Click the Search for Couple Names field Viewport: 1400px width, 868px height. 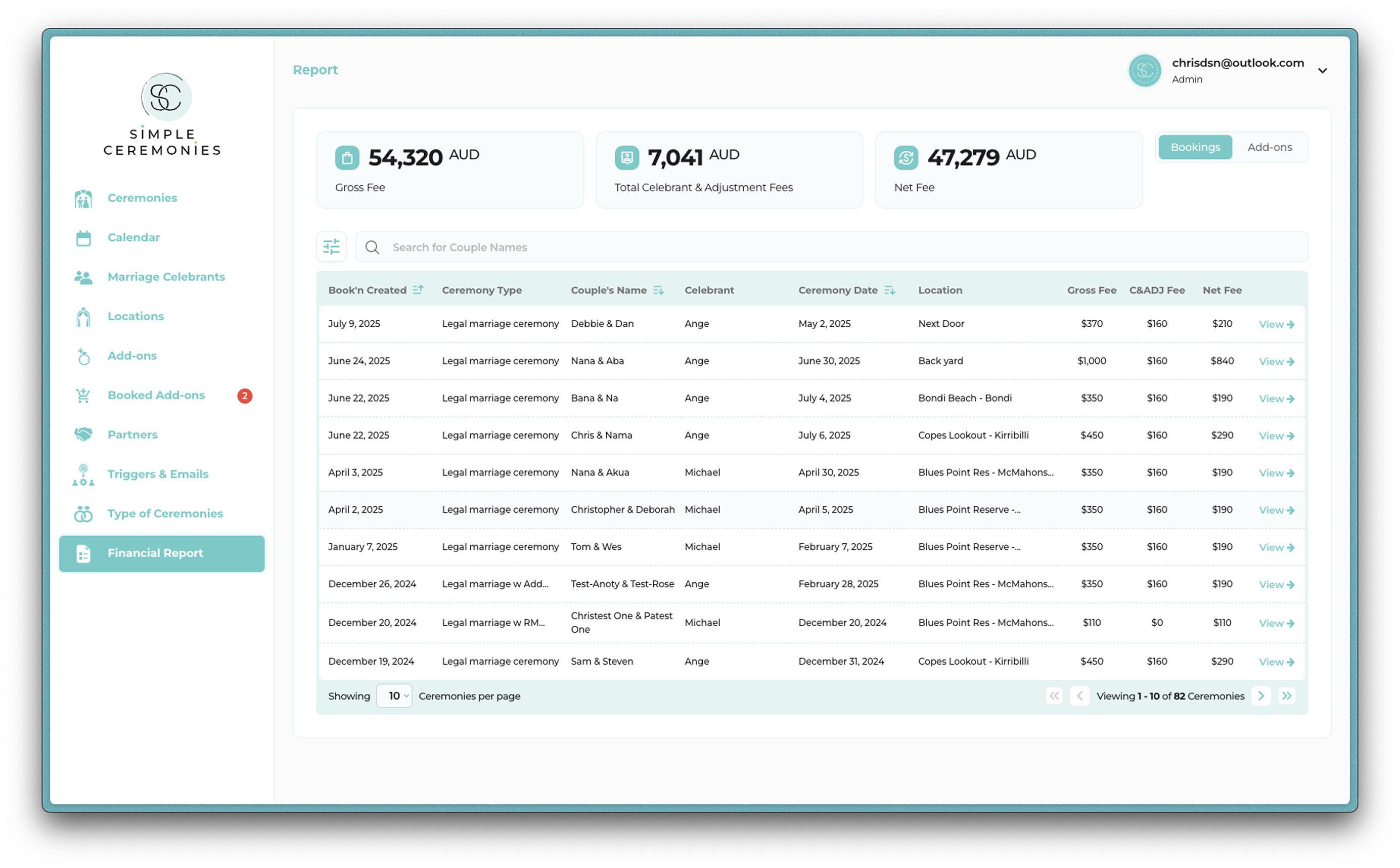[x=832, y=247]
